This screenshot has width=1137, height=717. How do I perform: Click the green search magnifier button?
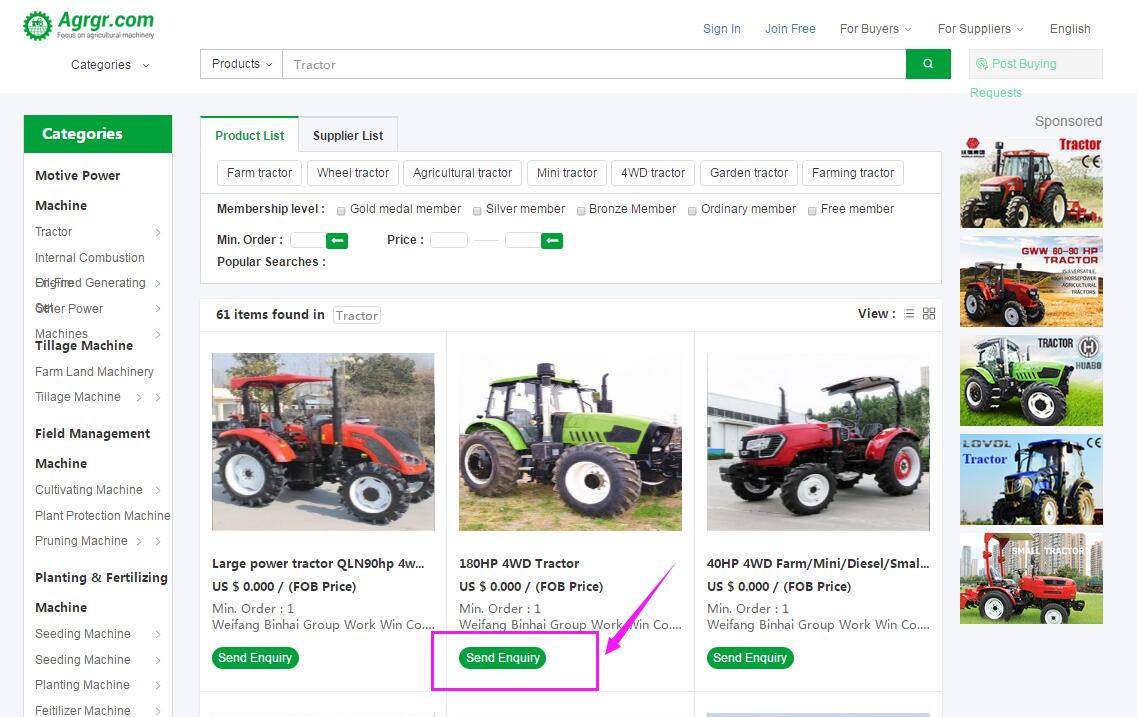[928, 64]
